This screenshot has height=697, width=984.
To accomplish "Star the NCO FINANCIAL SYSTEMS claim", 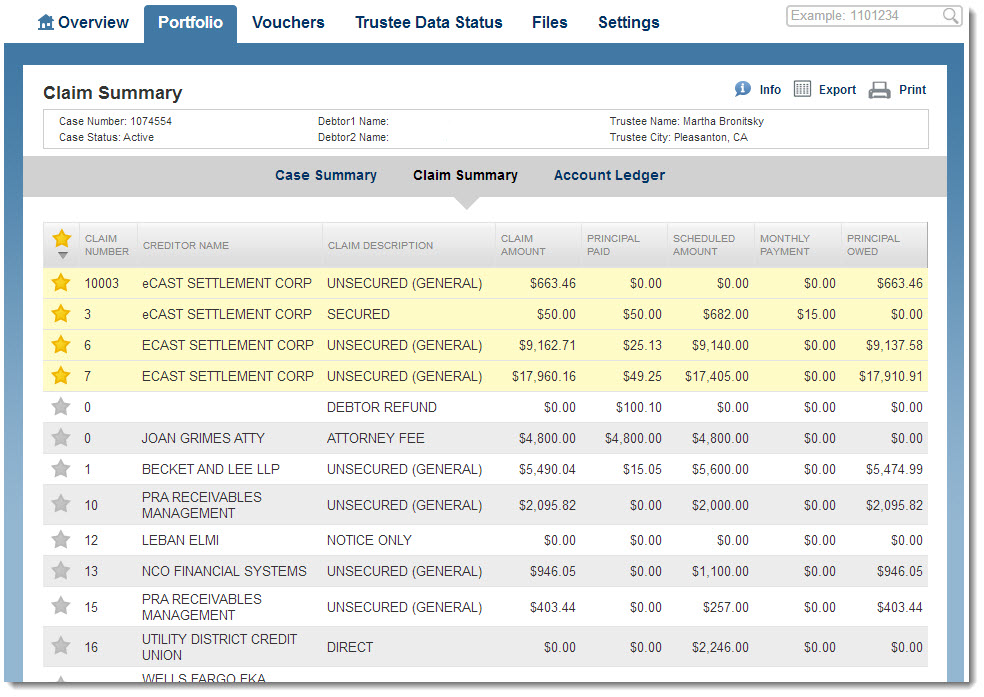I will pos(61,571).
